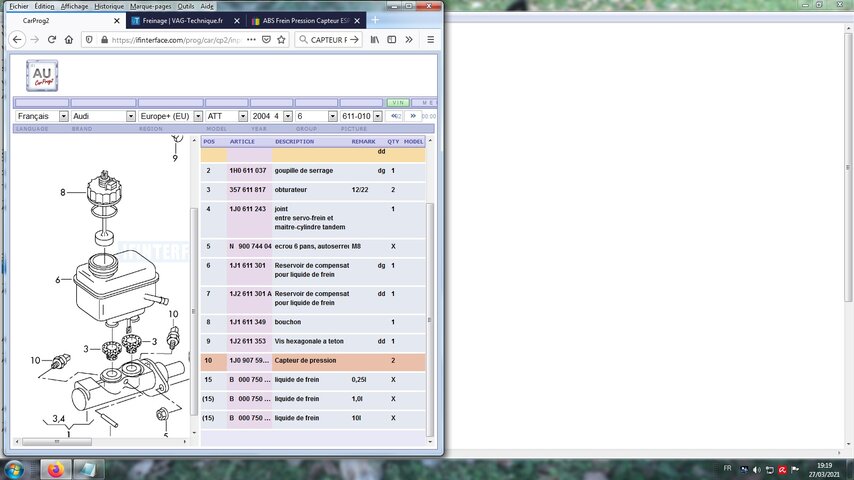Open the Avira antivirus tray icon
854x480 pixels.
(782, 470)
